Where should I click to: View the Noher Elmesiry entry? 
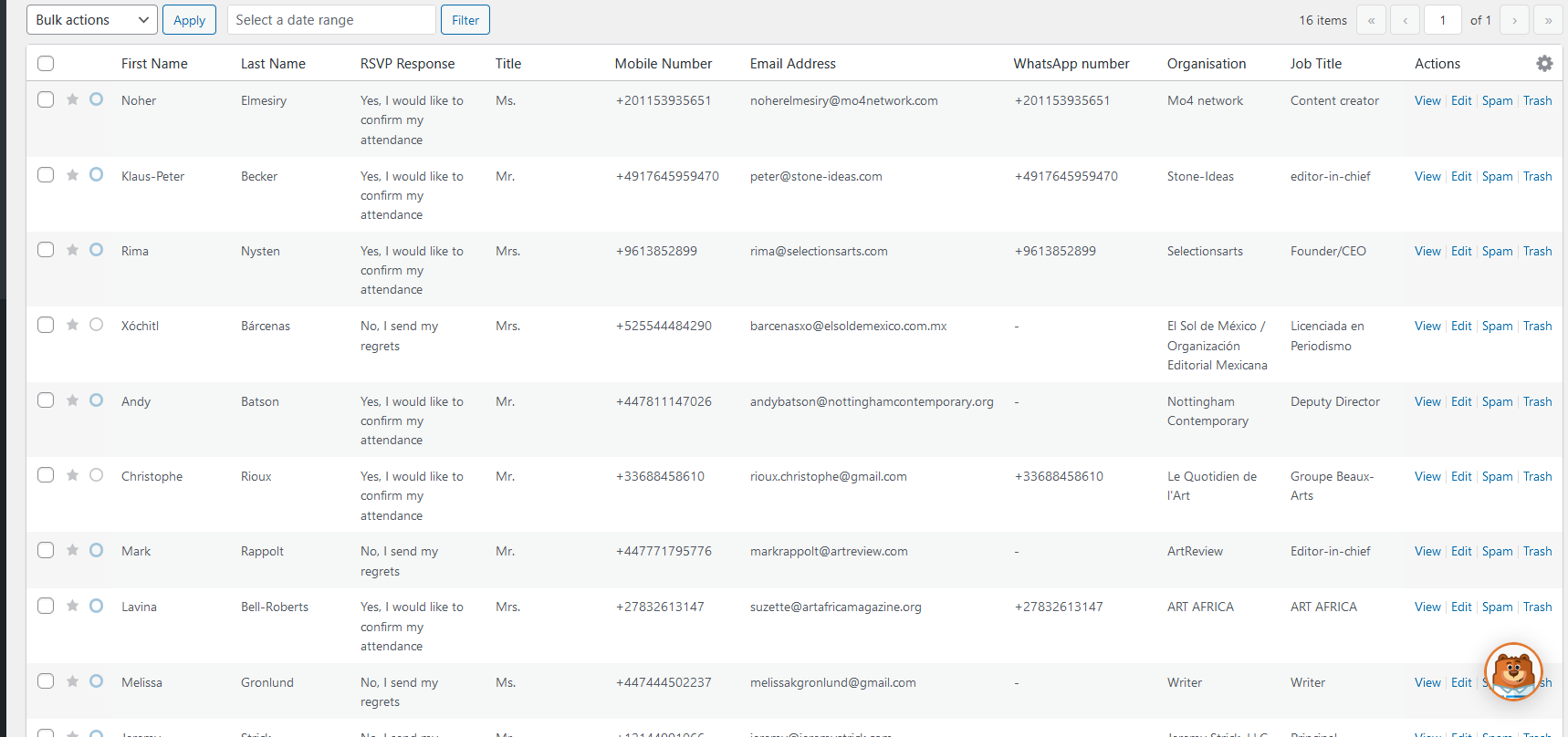coord(1427,100)
